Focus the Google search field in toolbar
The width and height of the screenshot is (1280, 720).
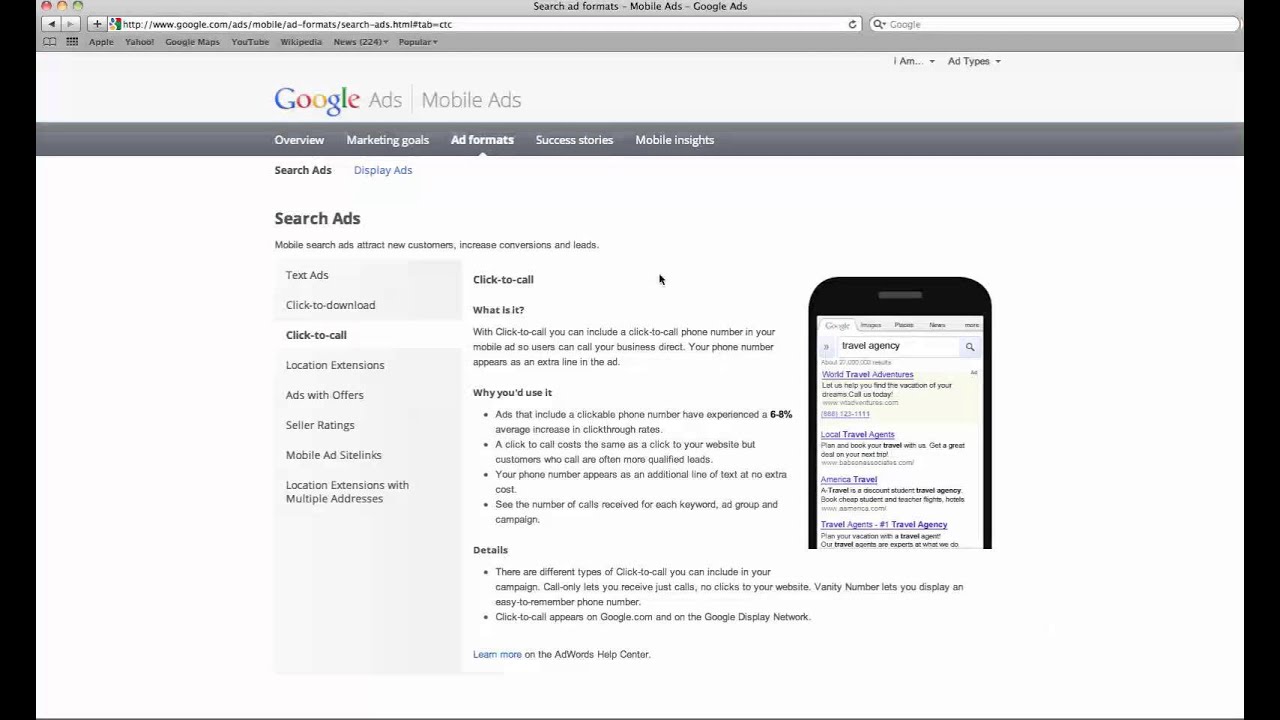click(x=1053, y=24)
